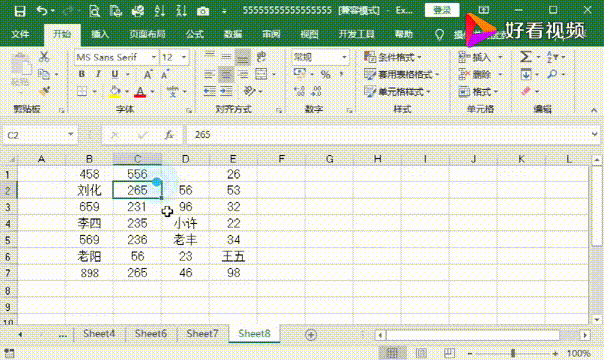Click Merge and Center icon
This screenshot has width=604, height=360.
click(261, 74)
